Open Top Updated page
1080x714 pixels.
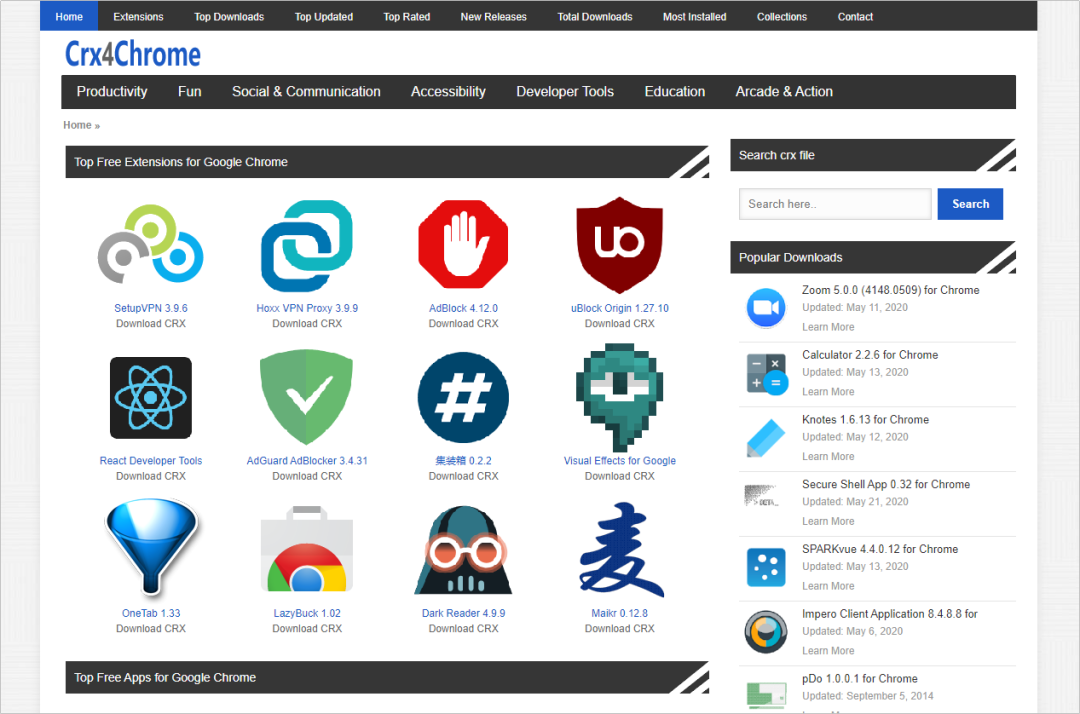[324, 17]
